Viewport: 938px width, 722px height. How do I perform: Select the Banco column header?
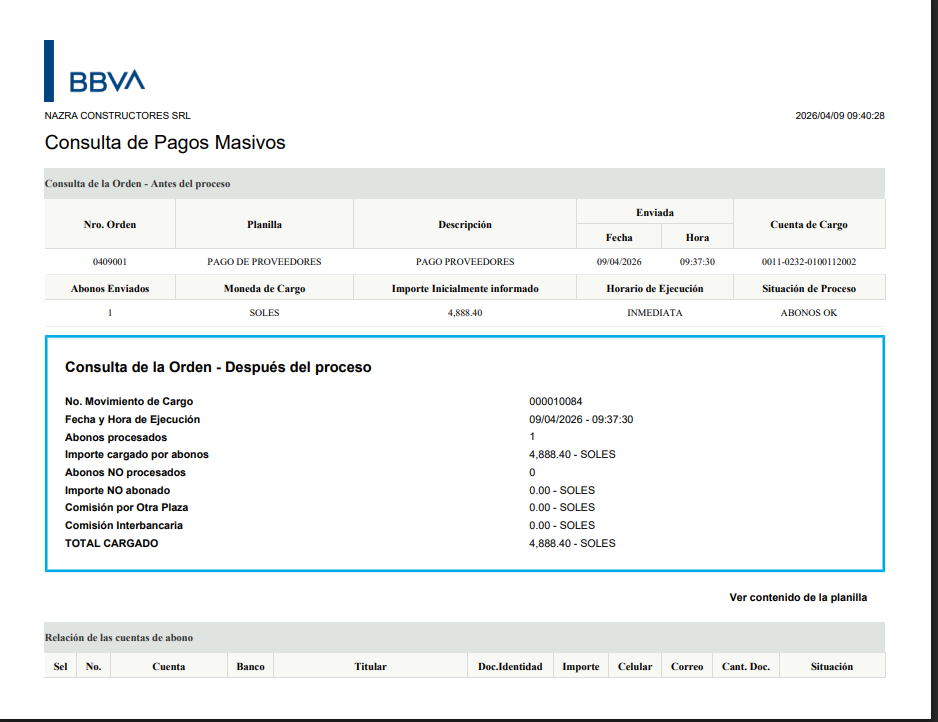(250, 666)
